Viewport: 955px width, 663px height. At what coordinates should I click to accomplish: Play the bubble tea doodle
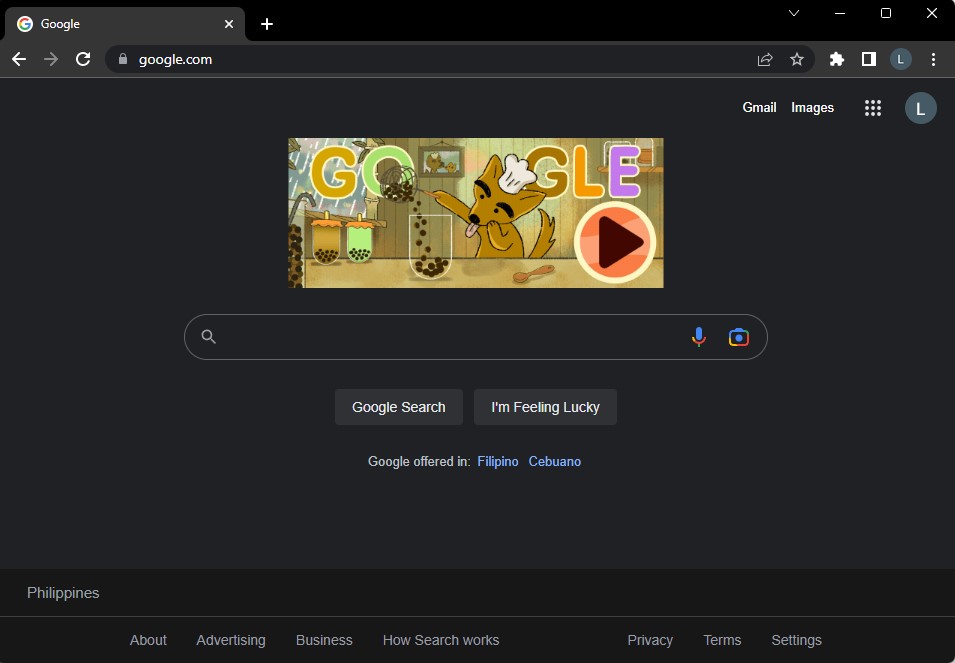615,242
